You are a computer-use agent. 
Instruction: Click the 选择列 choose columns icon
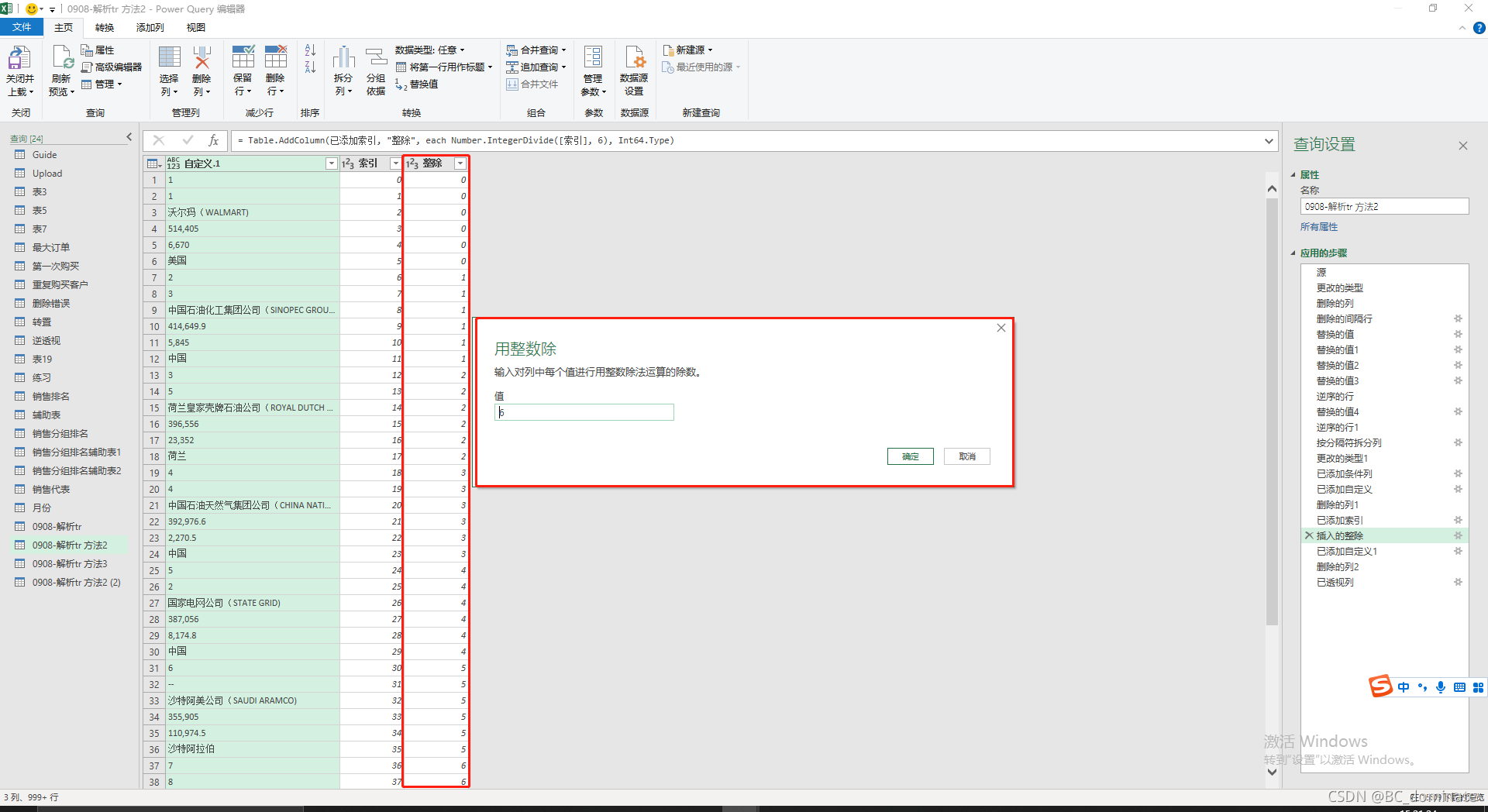pos(169,58)
